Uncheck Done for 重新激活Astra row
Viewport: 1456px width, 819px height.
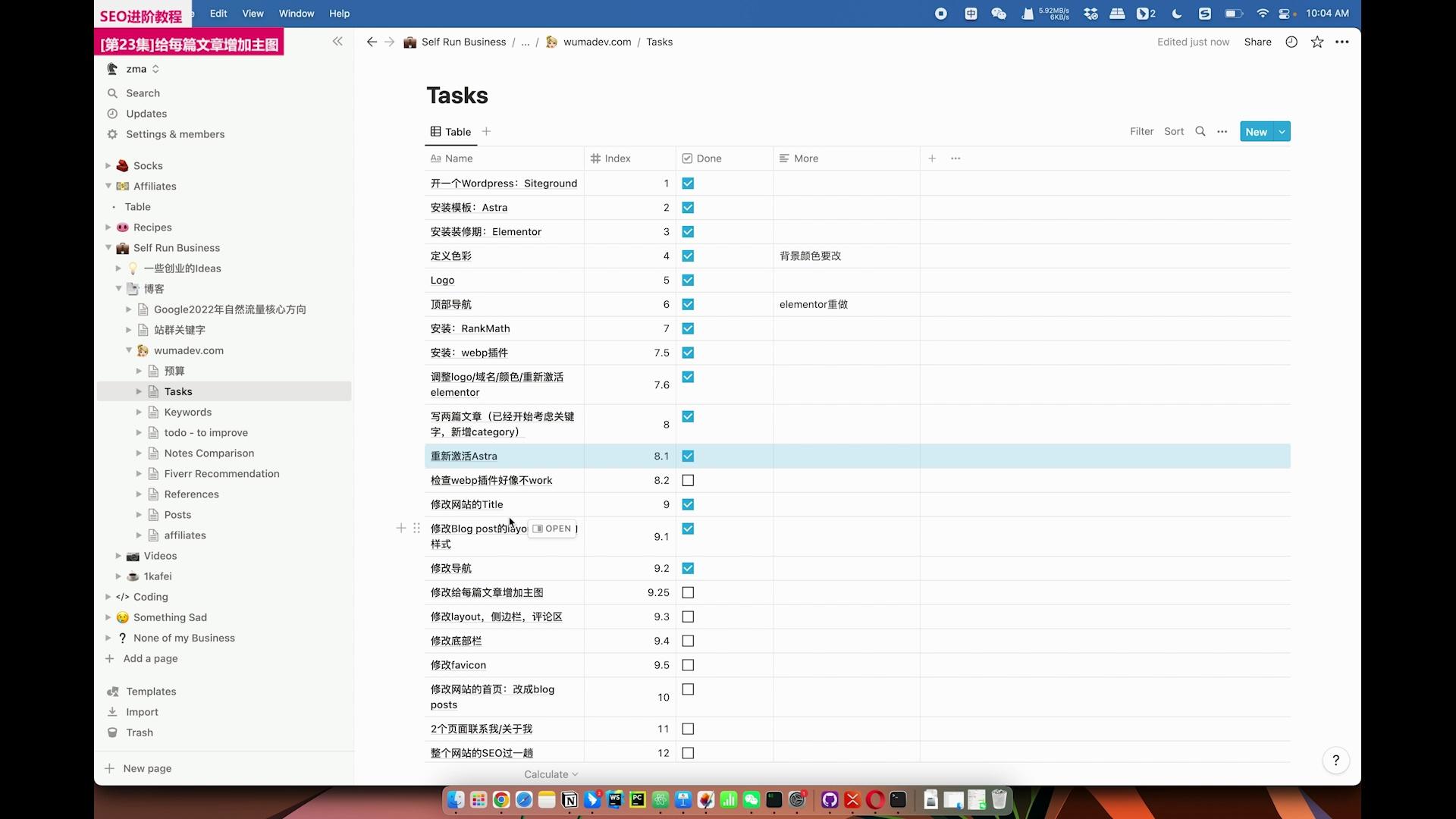coord(688,456)
